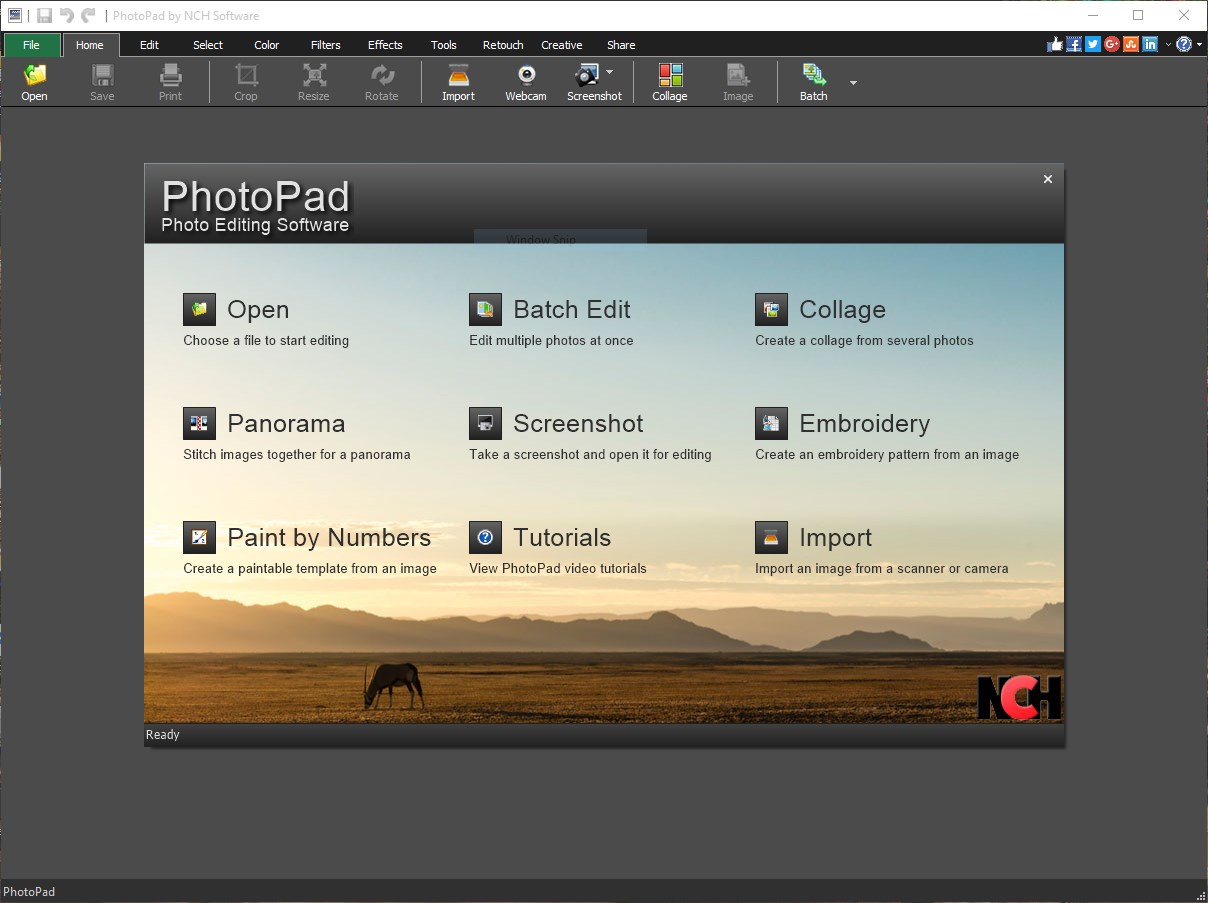Open the LinkedIn share icon
The image size is (1208, 903).
1150,44
